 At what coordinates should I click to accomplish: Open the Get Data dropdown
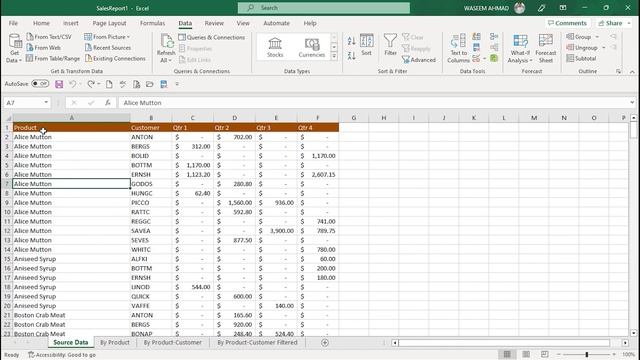point(14,49)
